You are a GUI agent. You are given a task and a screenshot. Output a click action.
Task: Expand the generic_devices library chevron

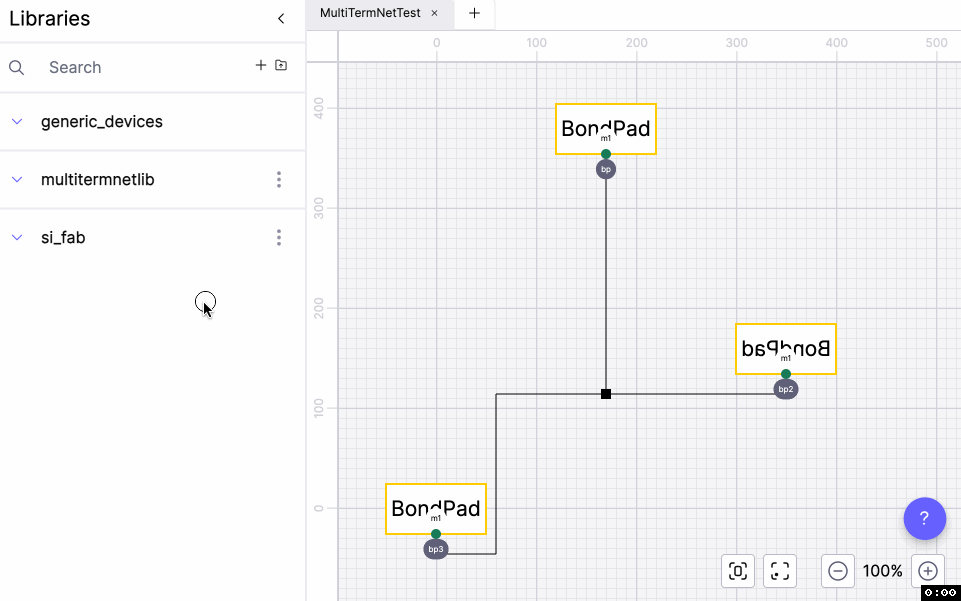(17, 122)
